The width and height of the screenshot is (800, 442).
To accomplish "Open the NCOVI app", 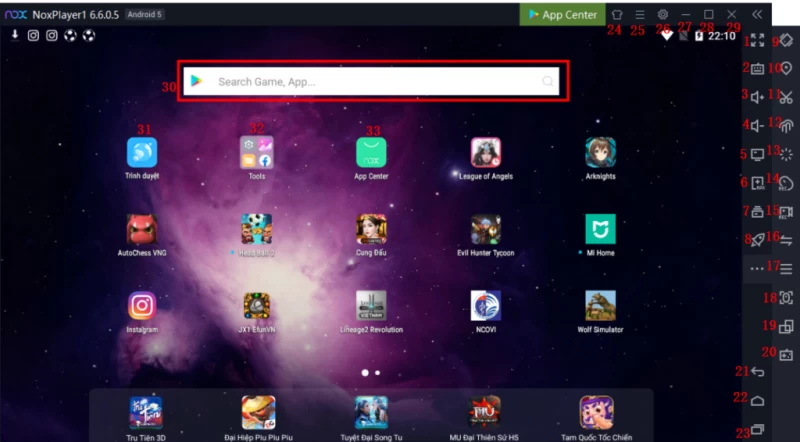I will point(486,306).
